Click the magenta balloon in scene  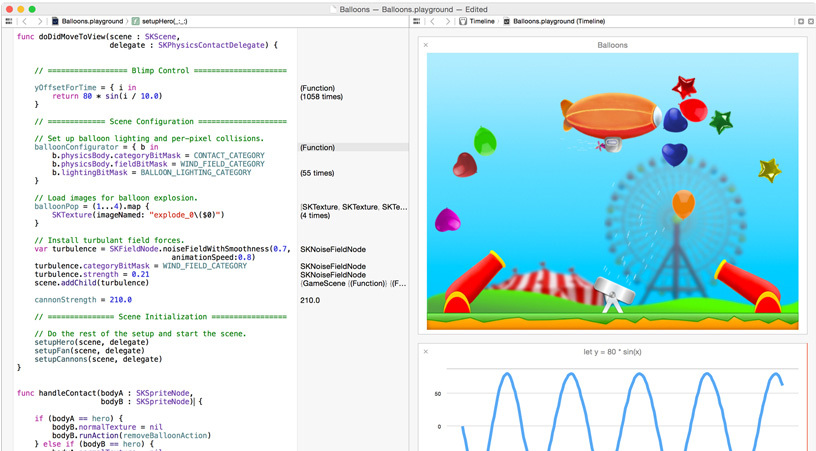point(448,220)
